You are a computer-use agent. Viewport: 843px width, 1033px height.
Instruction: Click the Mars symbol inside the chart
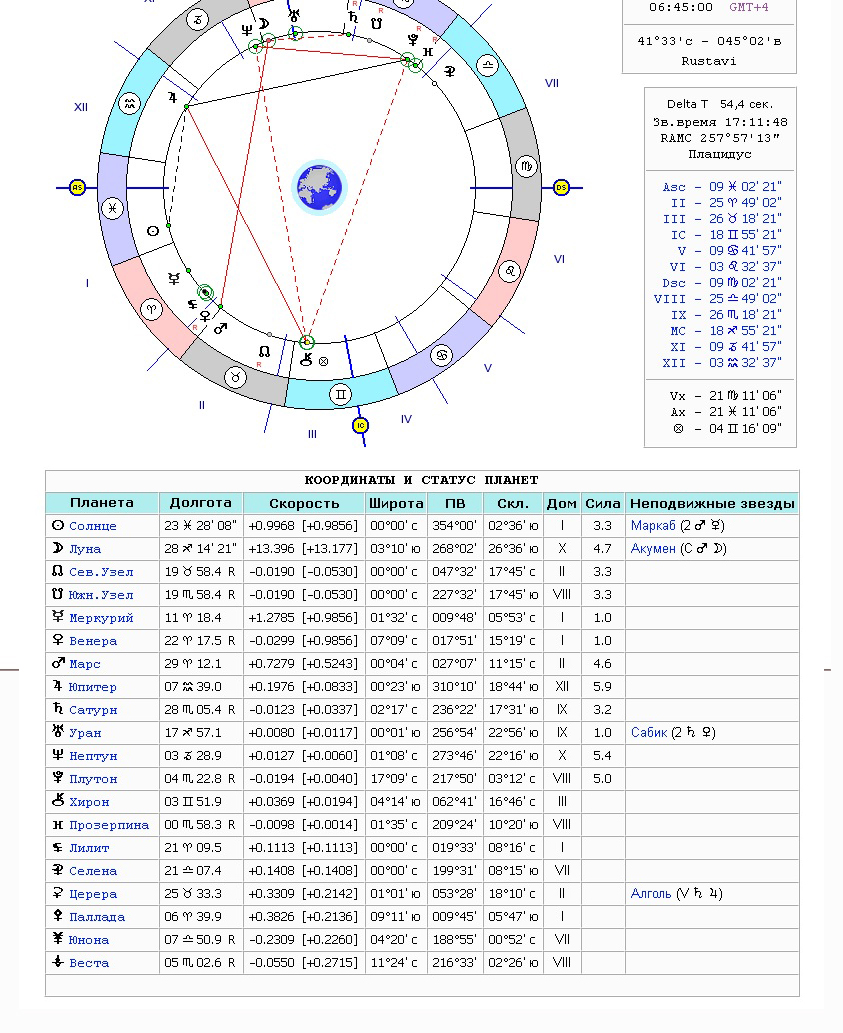pyautogui.click(x=221, y=327)
